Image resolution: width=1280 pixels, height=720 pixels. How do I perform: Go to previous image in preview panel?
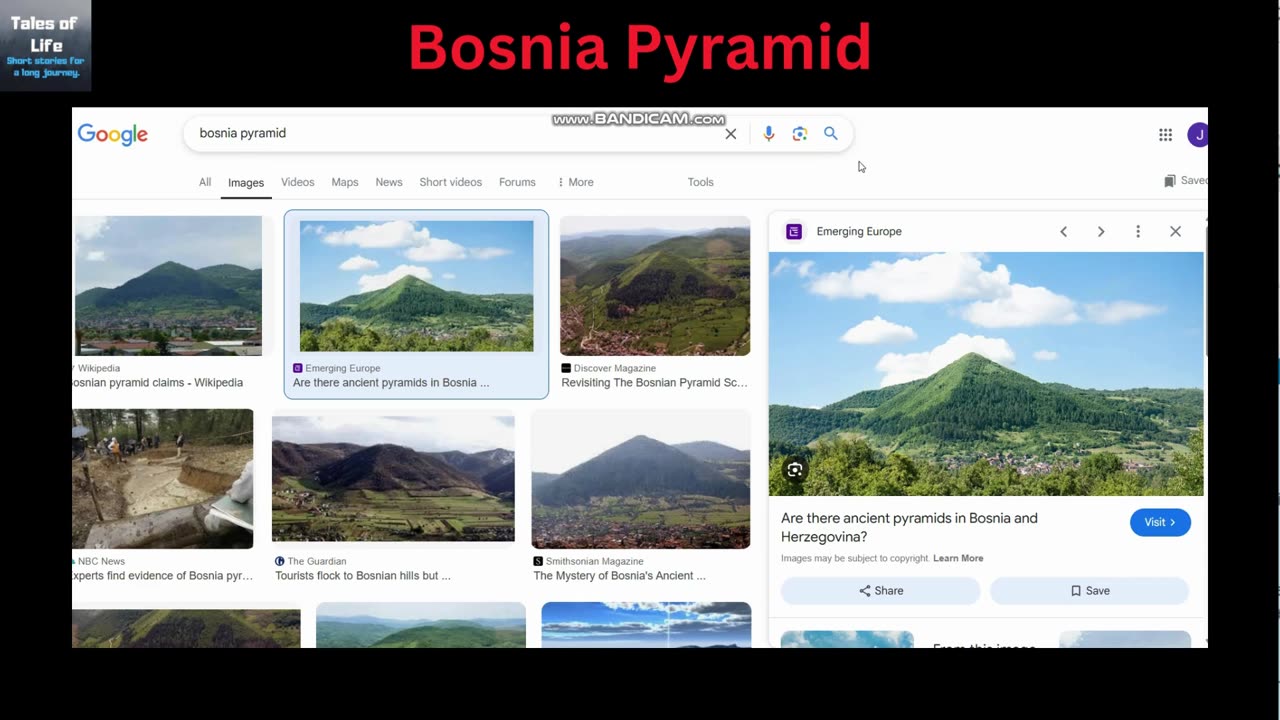pos(1063,231)
